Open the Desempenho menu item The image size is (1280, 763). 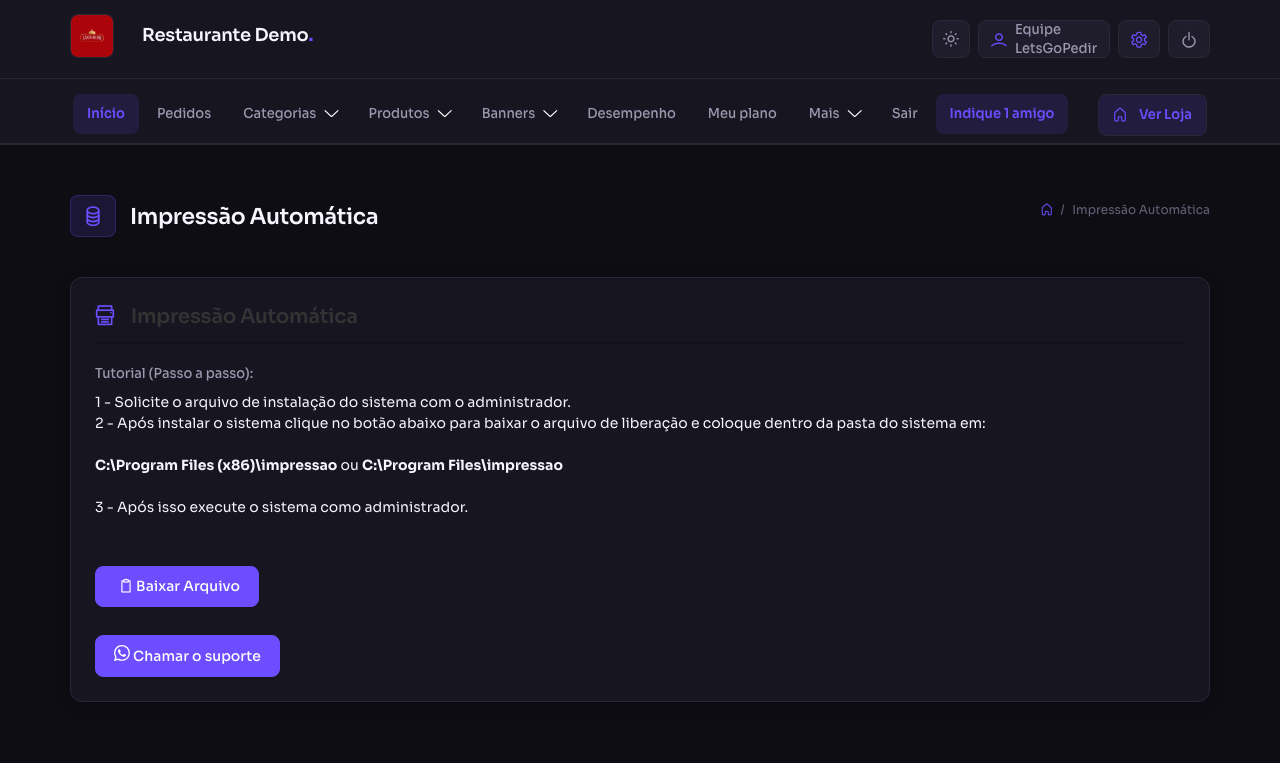point(631,114)
